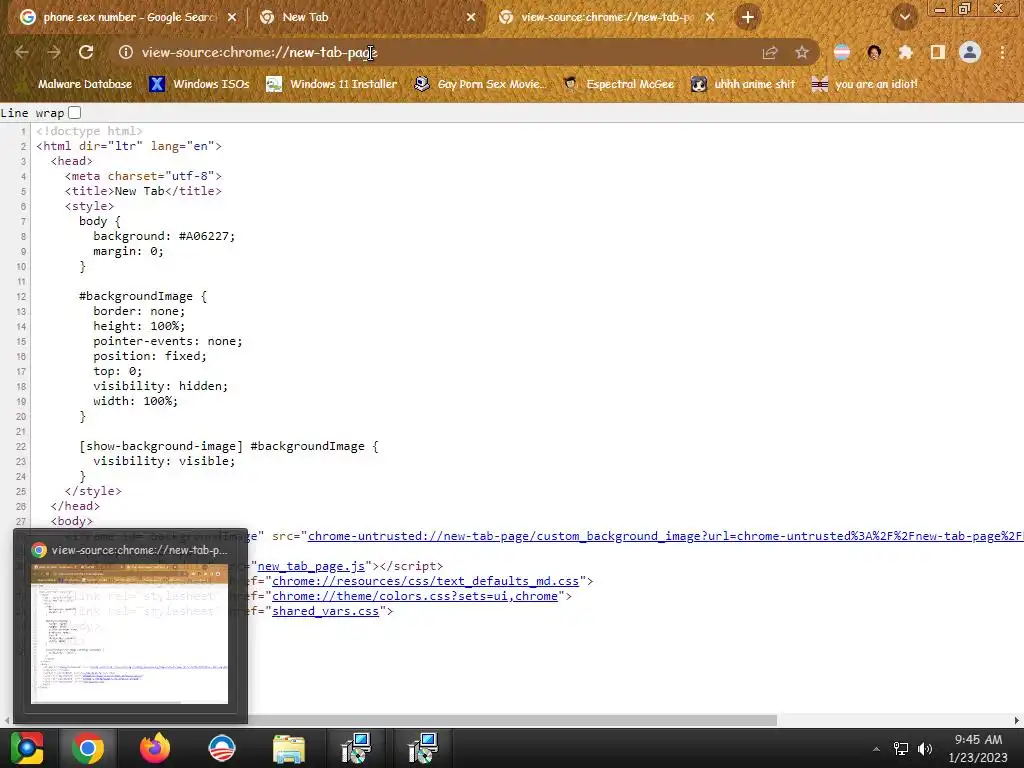Open the uhhh anime bookmark
1024x768 pixels.
743,84
